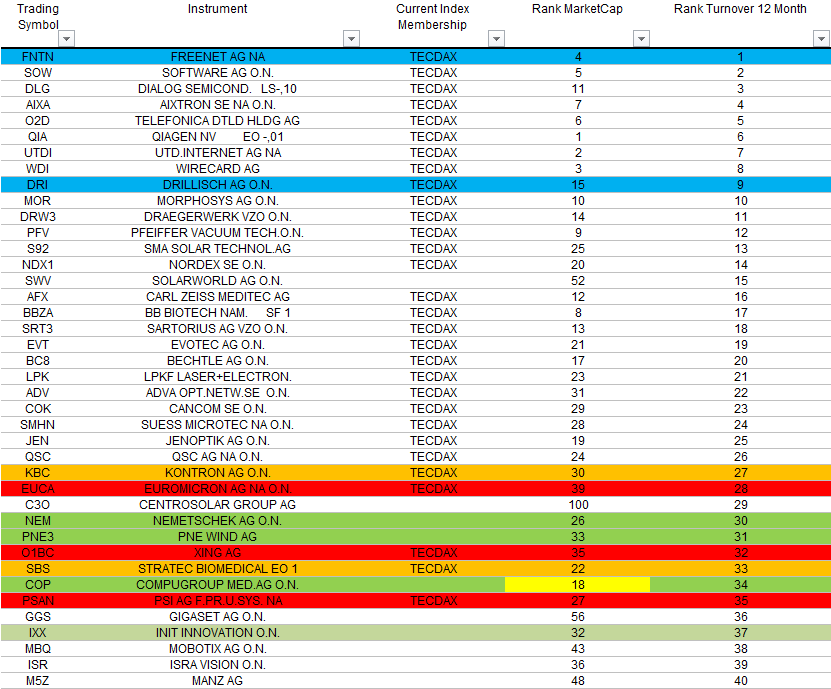Image resolution: width=831 pixels, height=689 pixels.
Task: Select the UTD.INTERNET AG NA cell
Action: [218, 153]
